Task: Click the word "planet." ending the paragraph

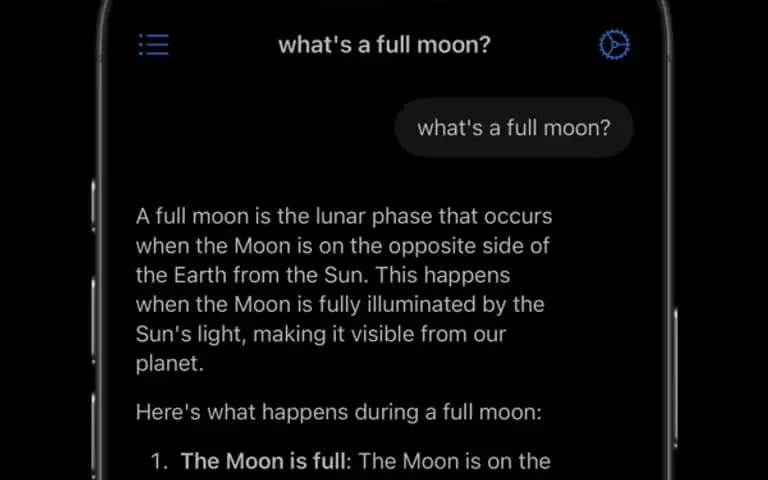Action: [169, 364]
